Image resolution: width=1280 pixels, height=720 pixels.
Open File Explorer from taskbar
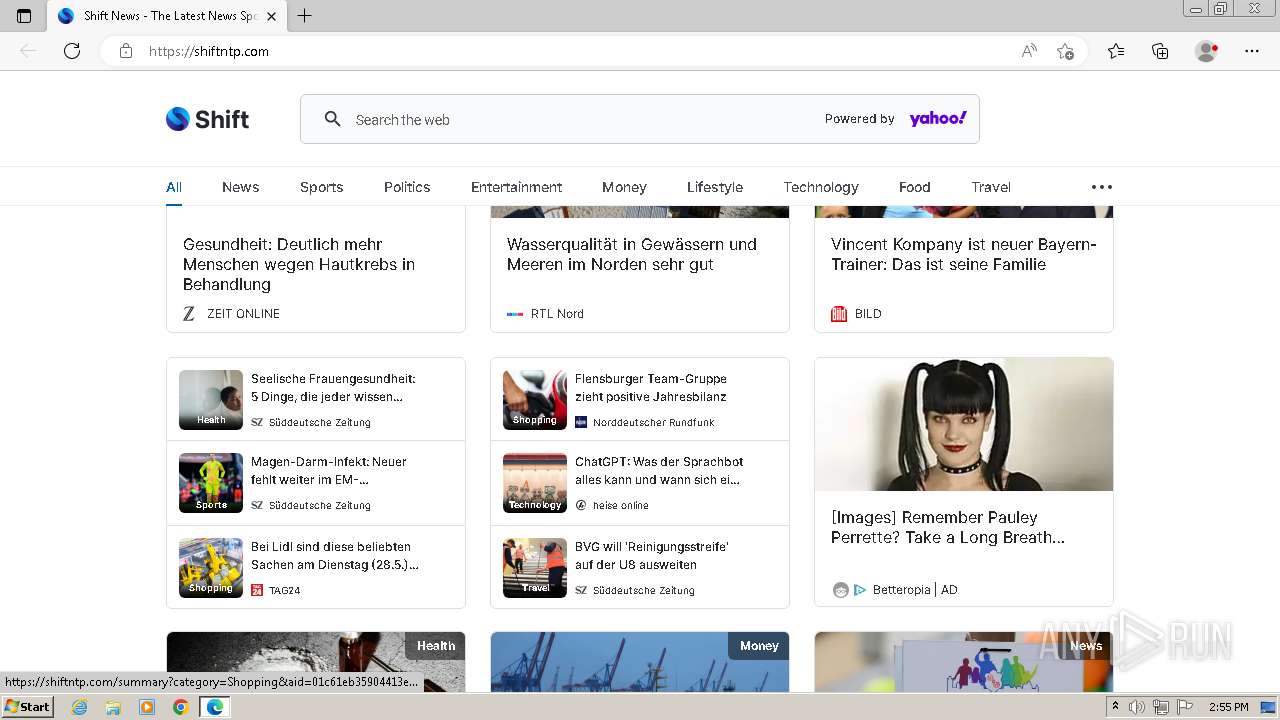click(113, 707)
